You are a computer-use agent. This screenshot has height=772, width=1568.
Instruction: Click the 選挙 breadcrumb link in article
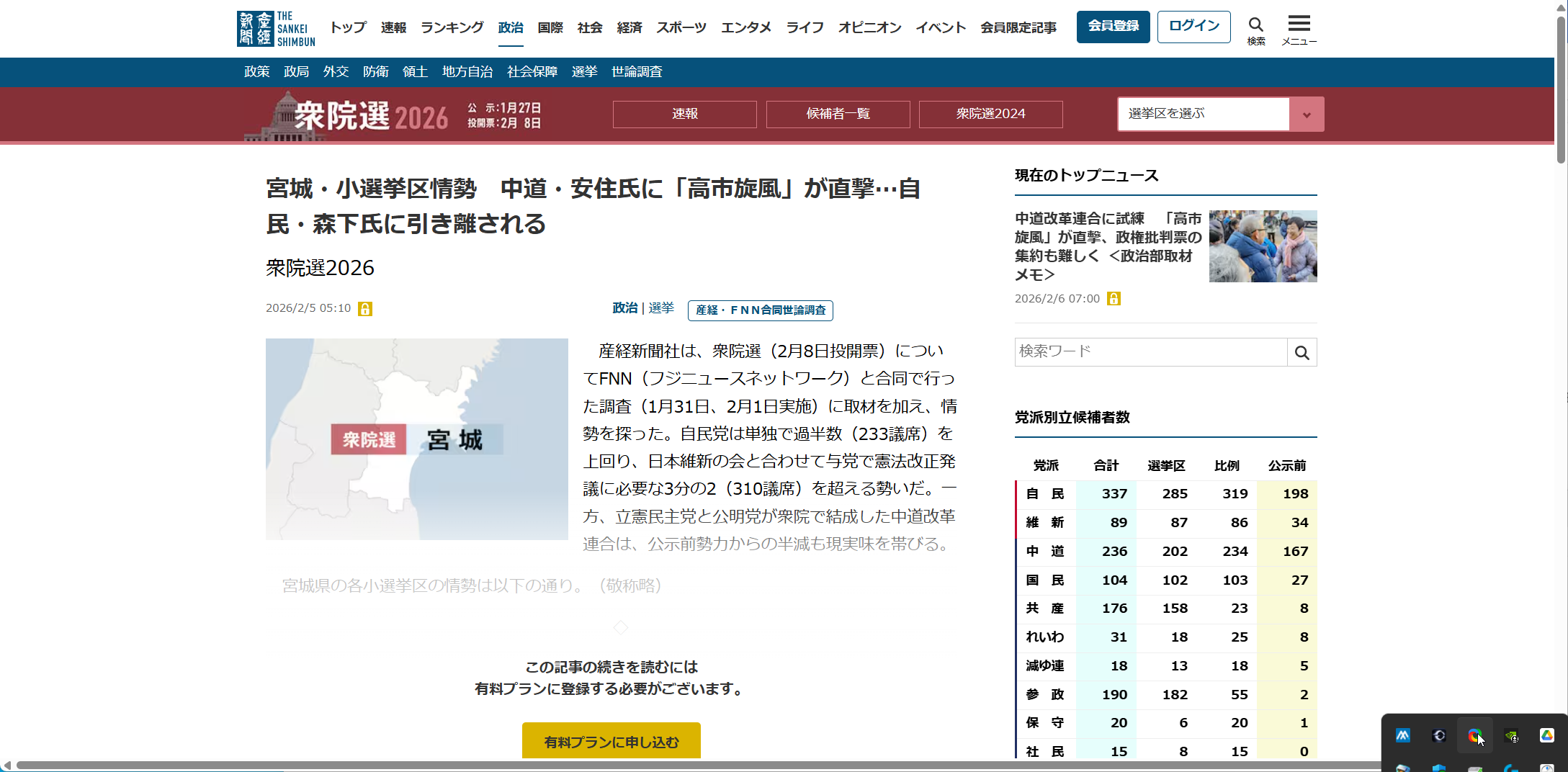coord(661,308)
